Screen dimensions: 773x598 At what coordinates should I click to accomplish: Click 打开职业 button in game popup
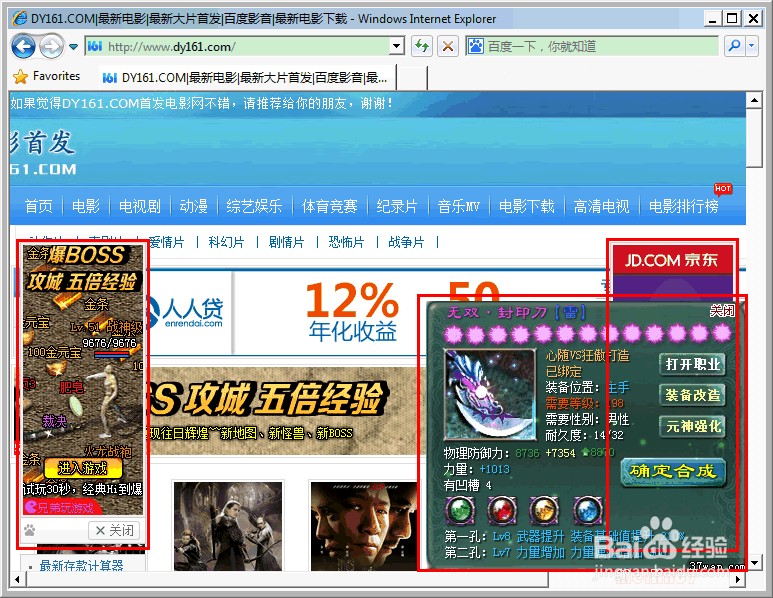(x=693, y=364)
